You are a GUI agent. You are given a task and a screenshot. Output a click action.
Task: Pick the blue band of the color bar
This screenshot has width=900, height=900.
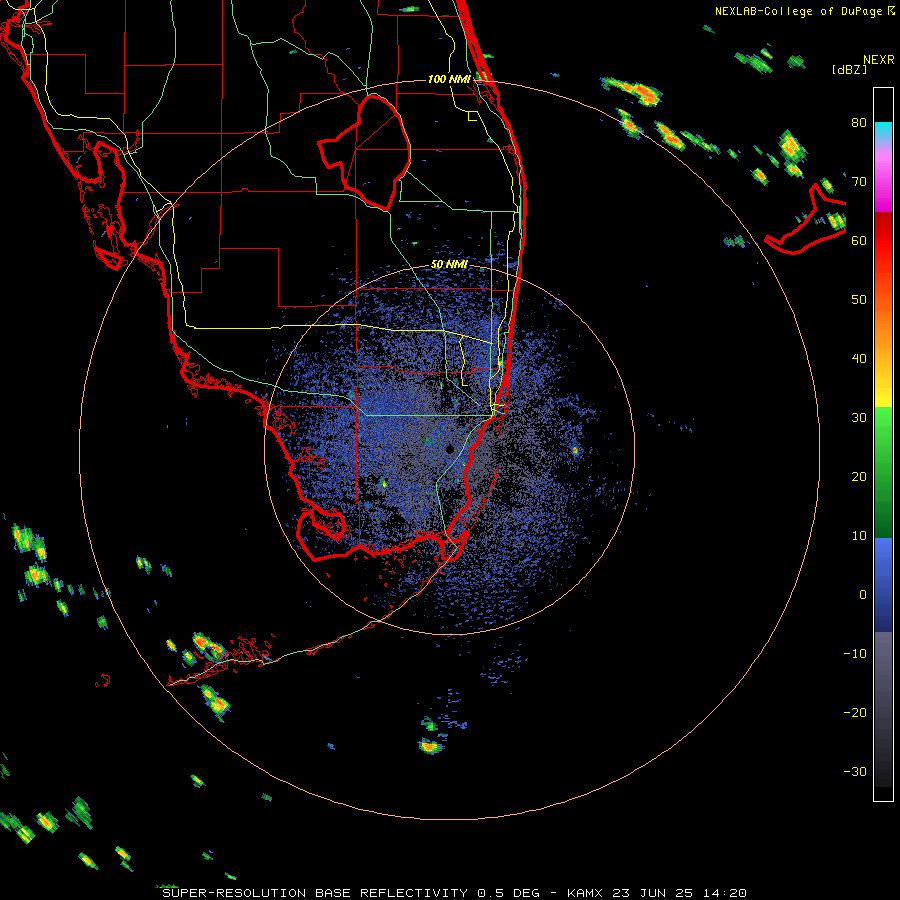click(883, 584)
